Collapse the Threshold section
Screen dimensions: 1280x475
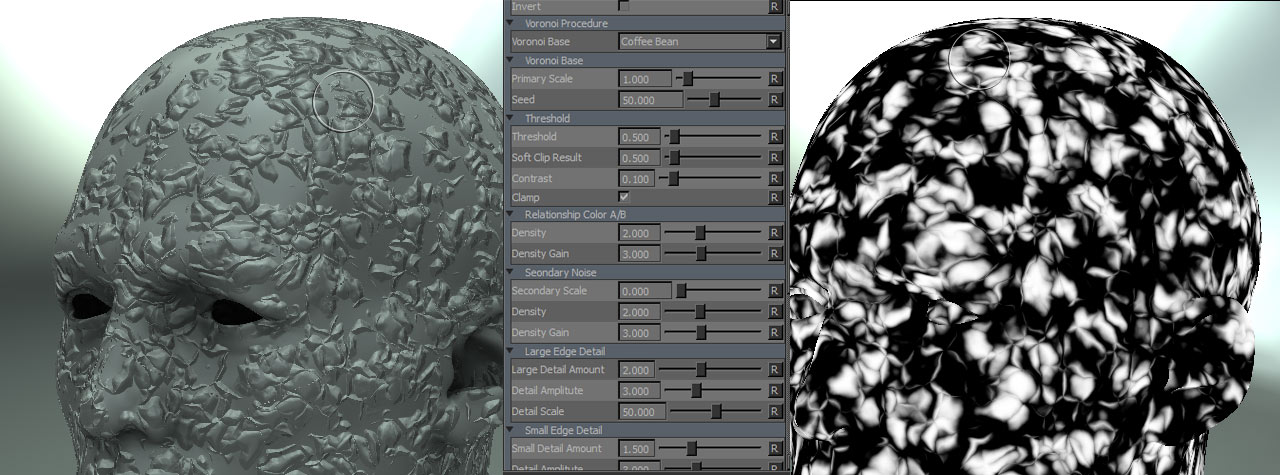(517, 118)
